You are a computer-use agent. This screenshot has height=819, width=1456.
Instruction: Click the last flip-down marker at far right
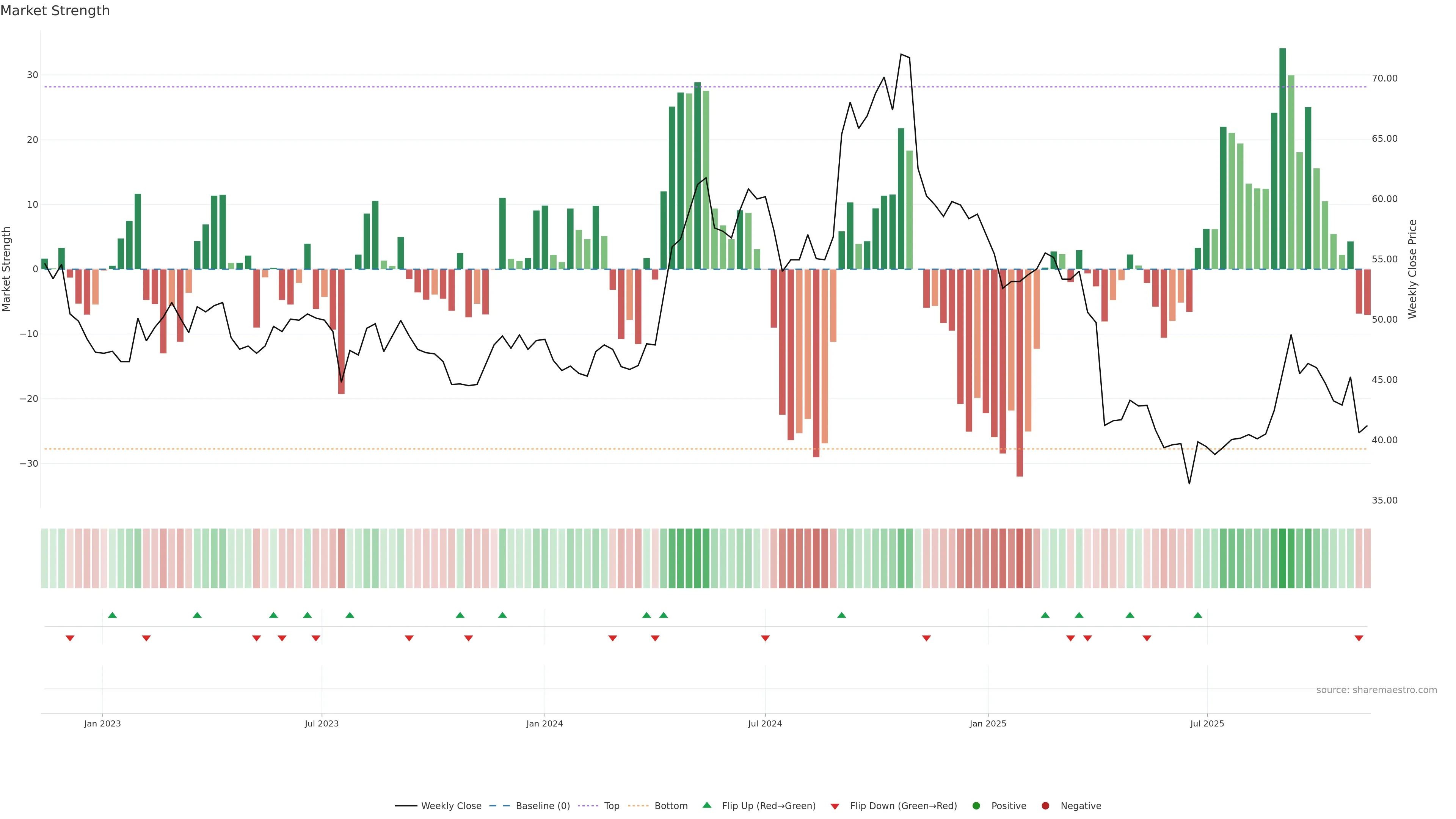tap(1359, 638)
